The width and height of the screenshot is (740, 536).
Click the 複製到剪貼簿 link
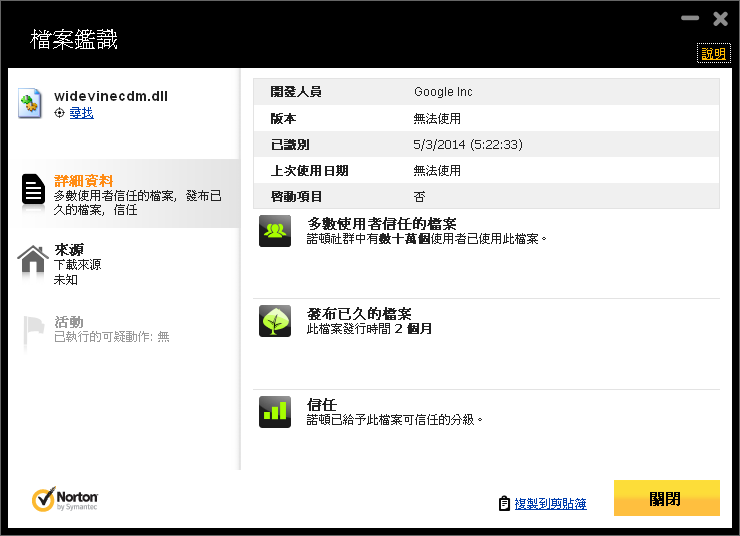pos(550,503)
